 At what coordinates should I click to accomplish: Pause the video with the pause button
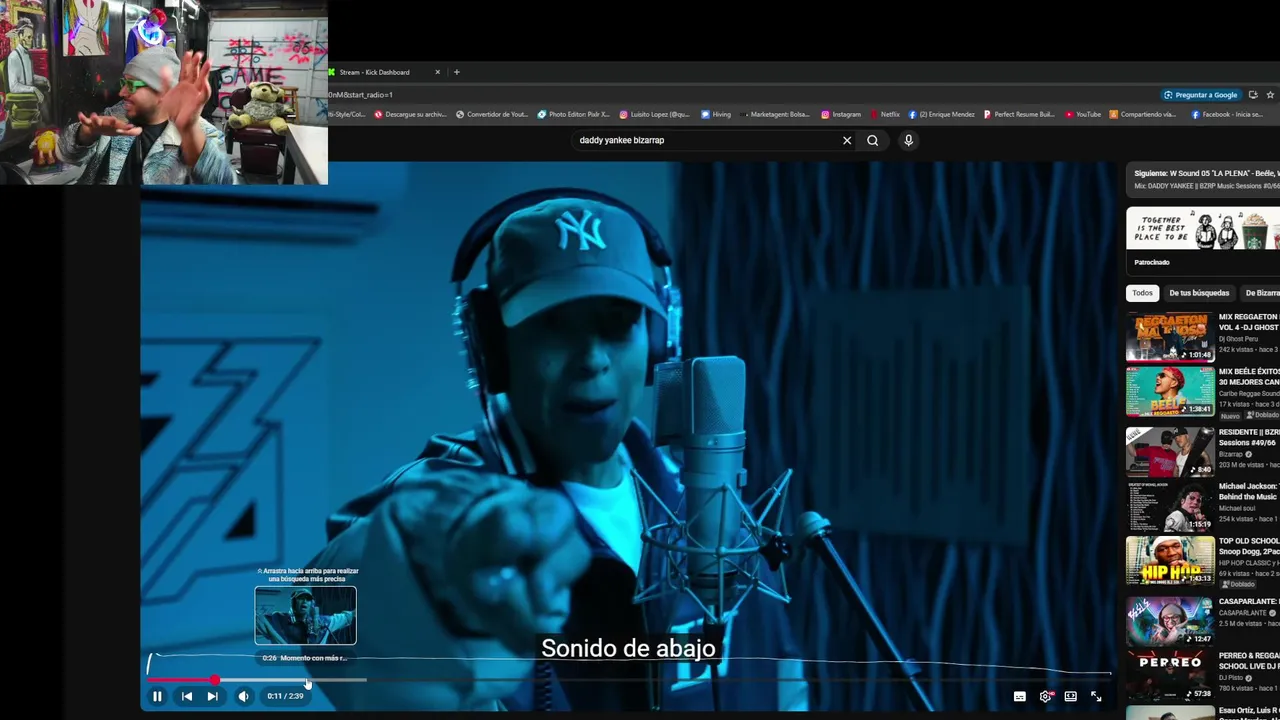click(157, 696)
